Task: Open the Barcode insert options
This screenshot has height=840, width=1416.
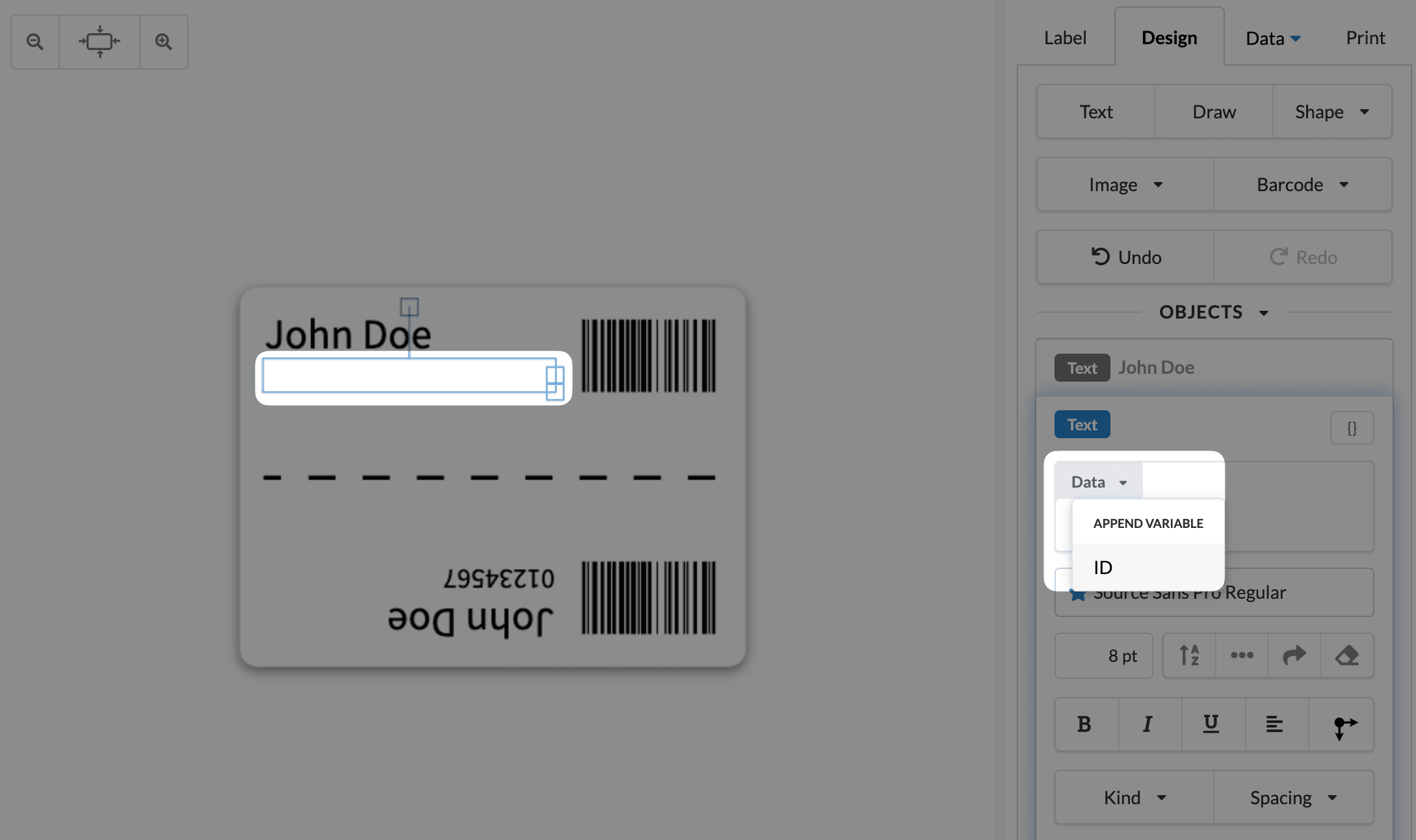Action: (x=1302, y=184)
